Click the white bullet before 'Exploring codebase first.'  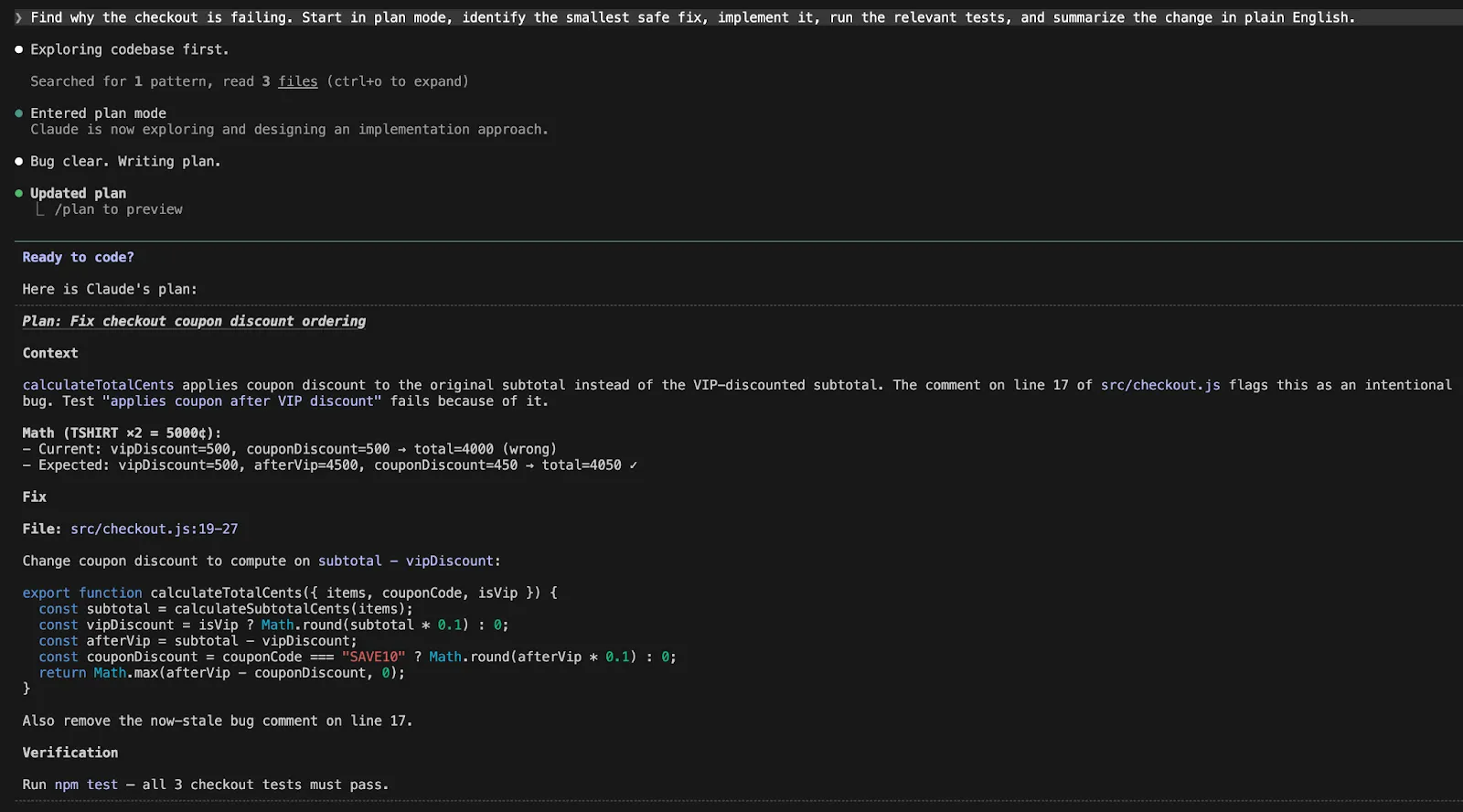18,49
